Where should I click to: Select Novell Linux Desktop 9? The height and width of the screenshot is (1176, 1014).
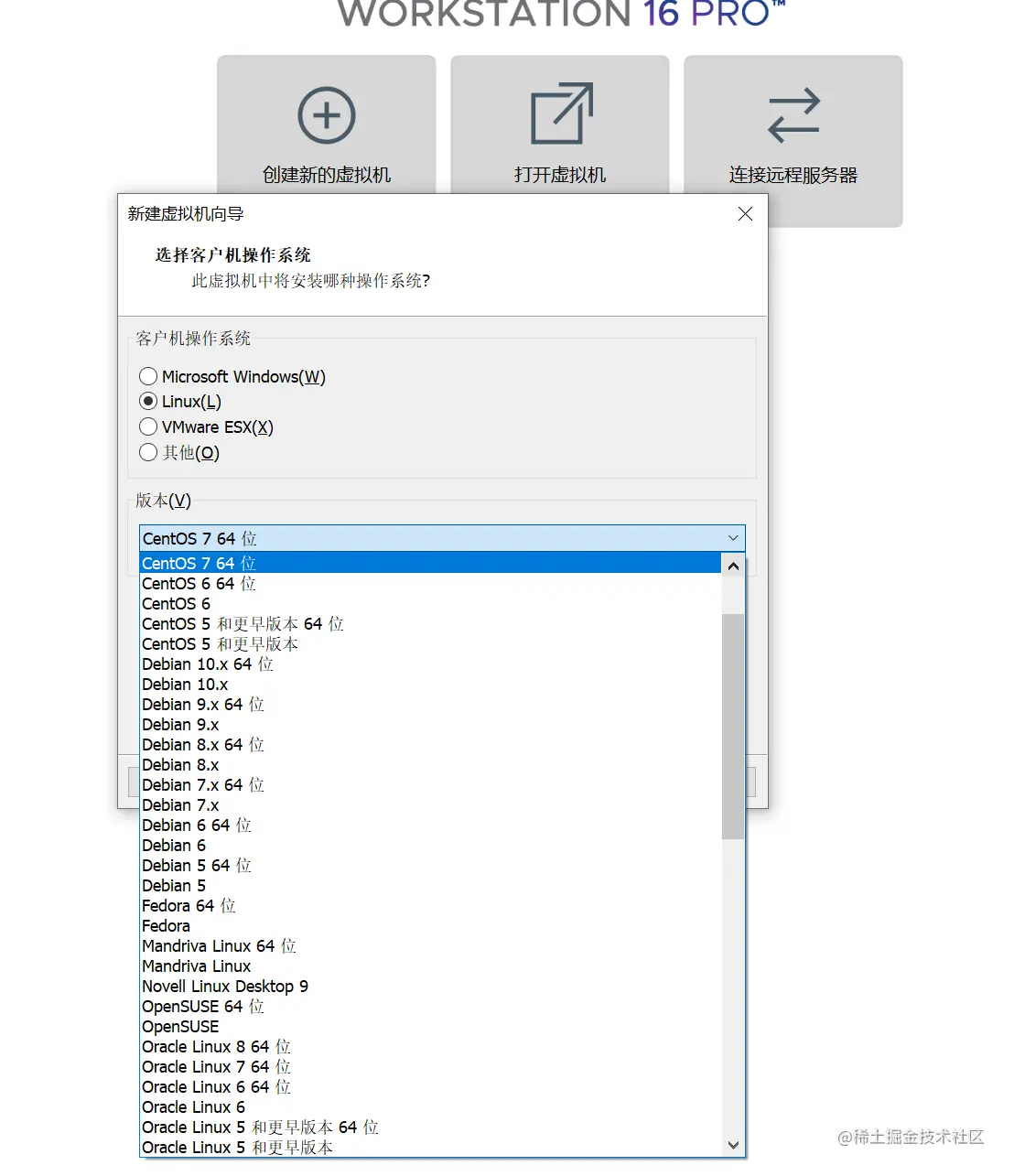430,986
